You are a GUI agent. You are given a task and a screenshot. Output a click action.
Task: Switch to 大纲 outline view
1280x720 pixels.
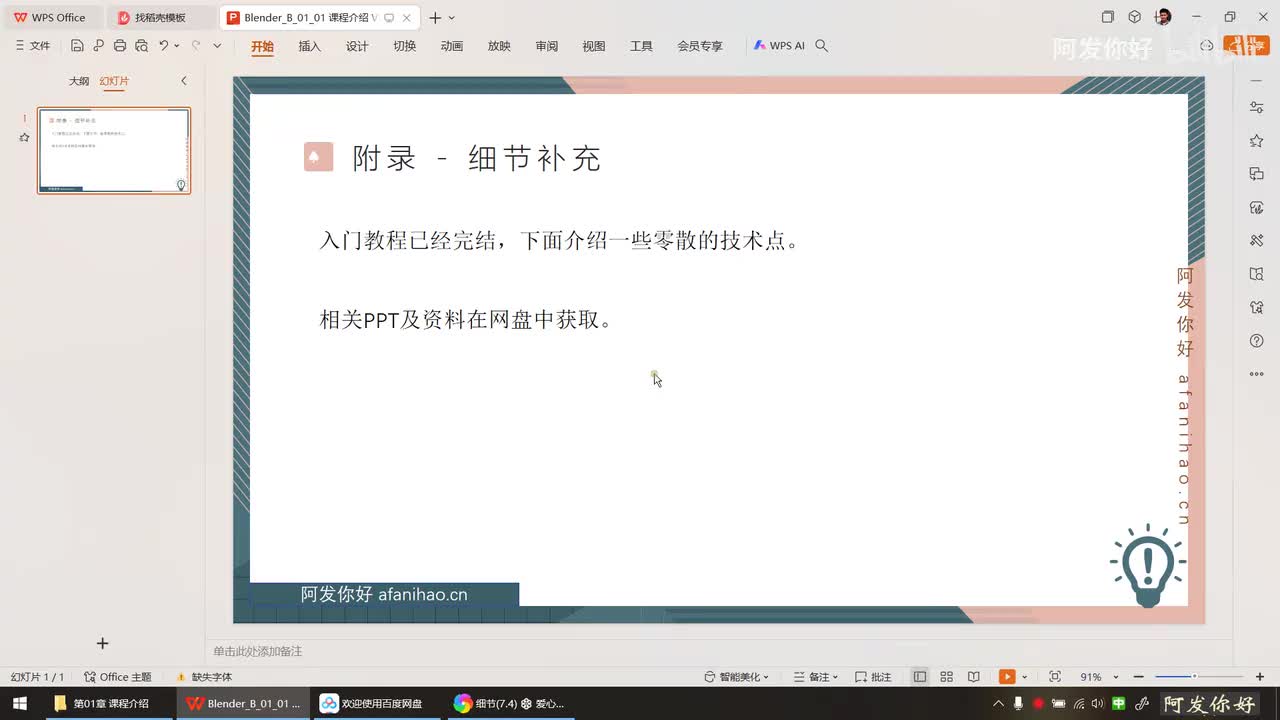tap(79, 81)
